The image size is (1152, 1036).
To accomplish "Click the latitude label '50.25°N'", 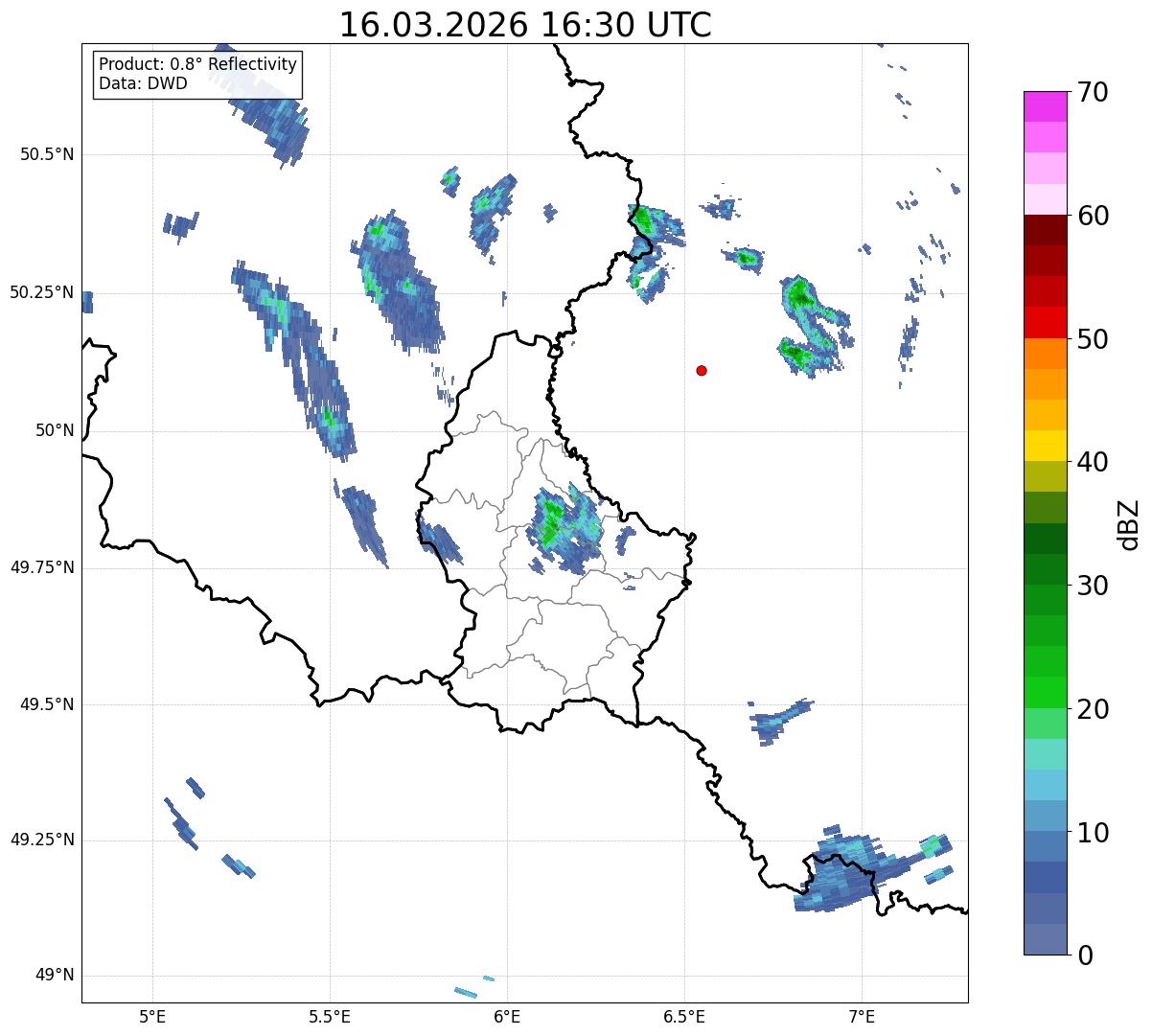I will [x=42, y=292].
